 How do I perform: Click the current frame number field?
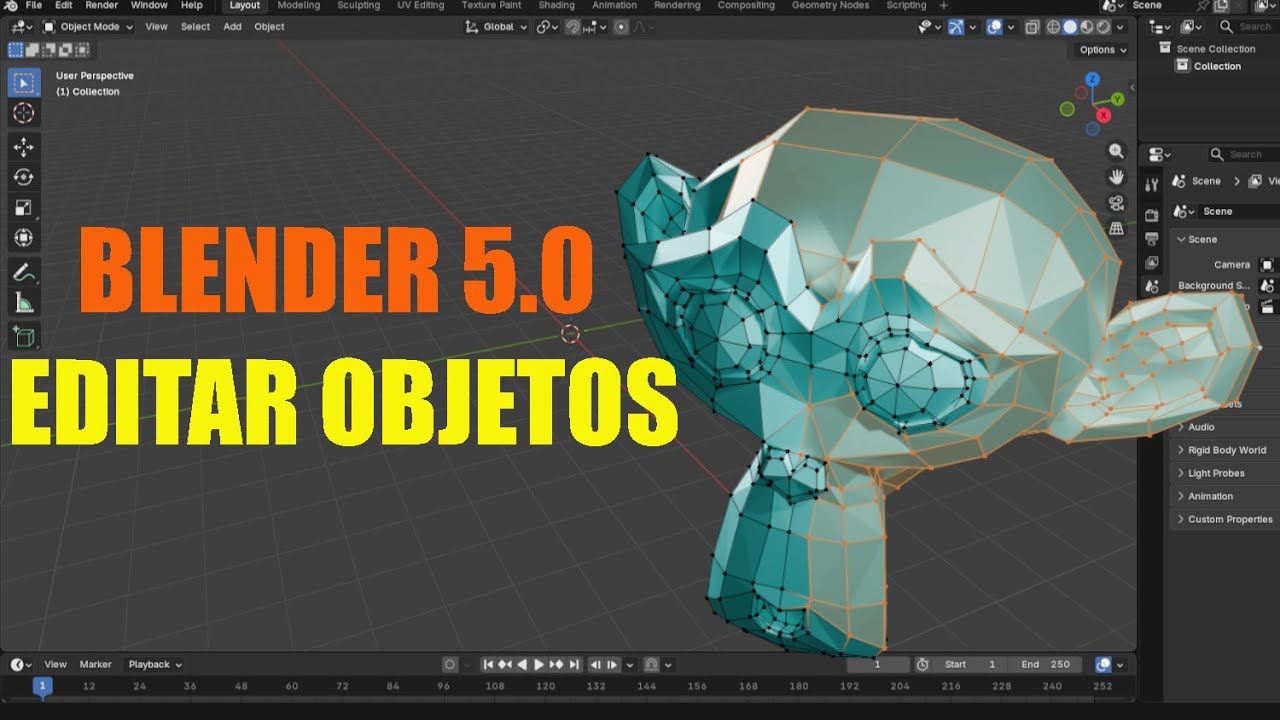[x=878, y=664]
